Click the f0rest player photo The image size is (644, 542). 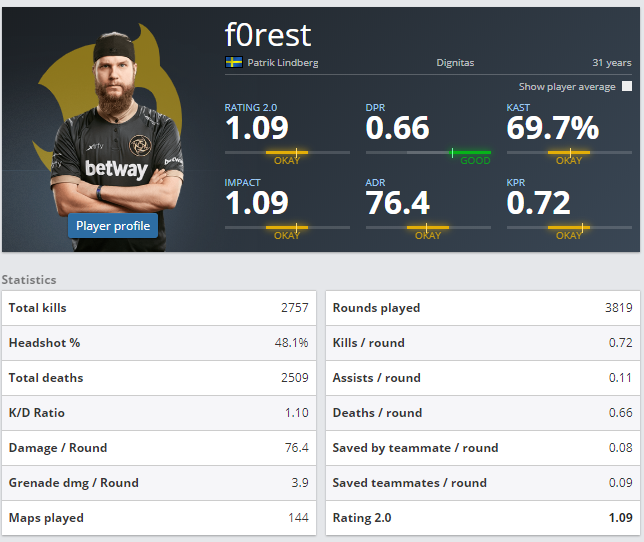click(x=115, y=140)
